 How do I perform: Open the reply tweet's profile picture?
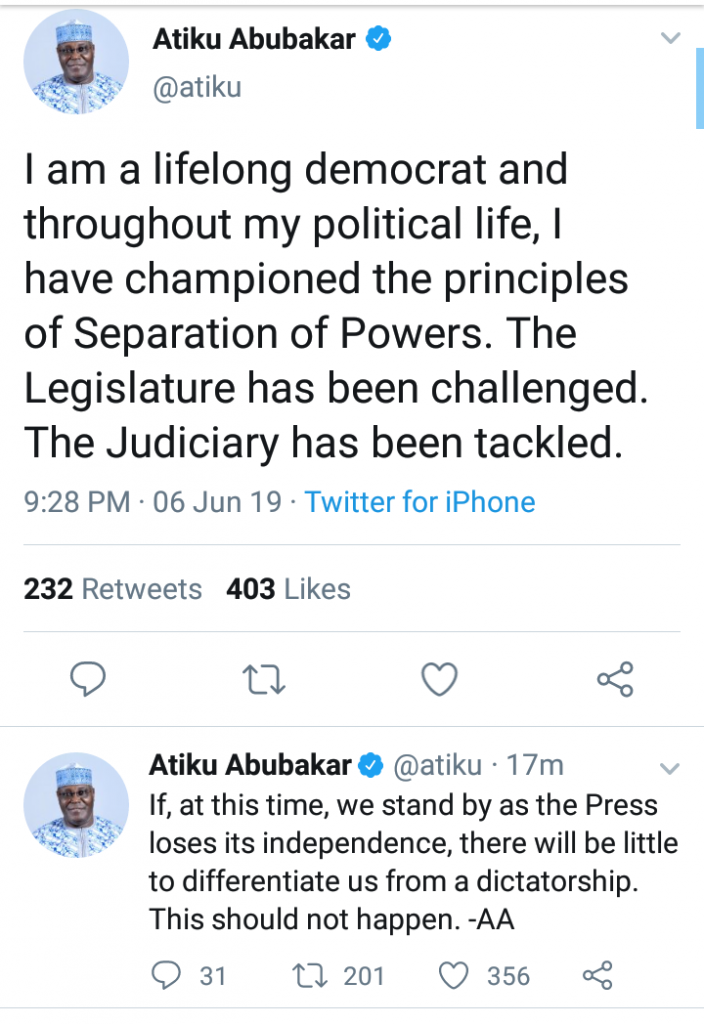(x=77, y=806)
